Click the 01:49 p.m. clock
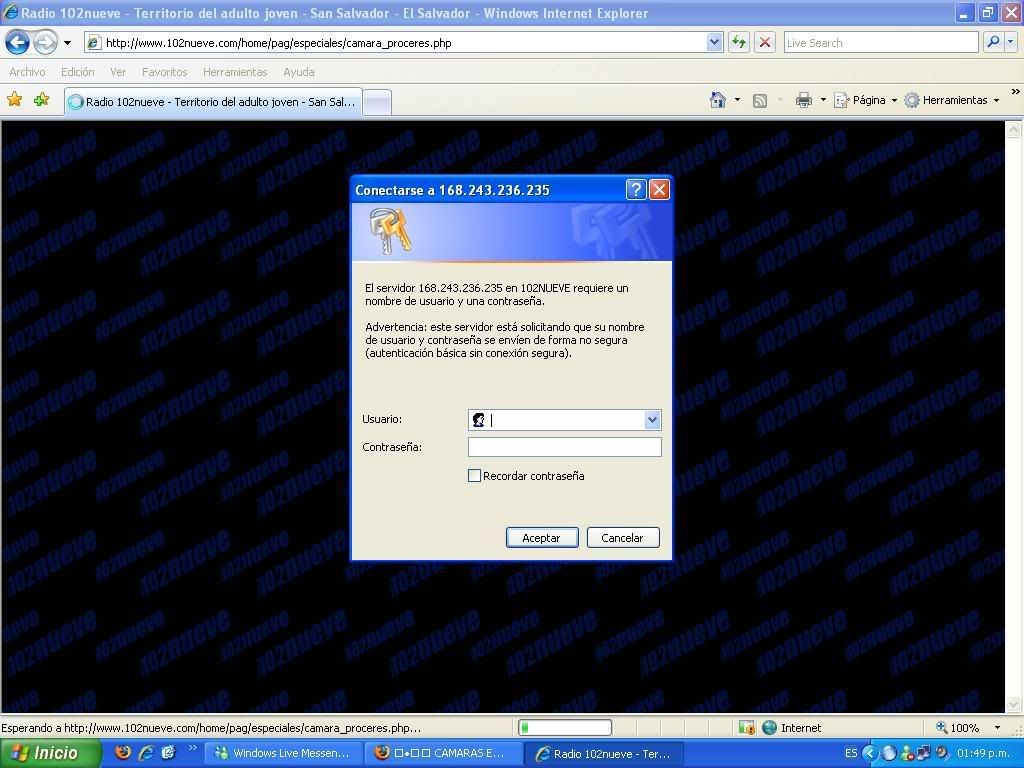This screenshot has height=768, width=1024. (x=983, y=753)
